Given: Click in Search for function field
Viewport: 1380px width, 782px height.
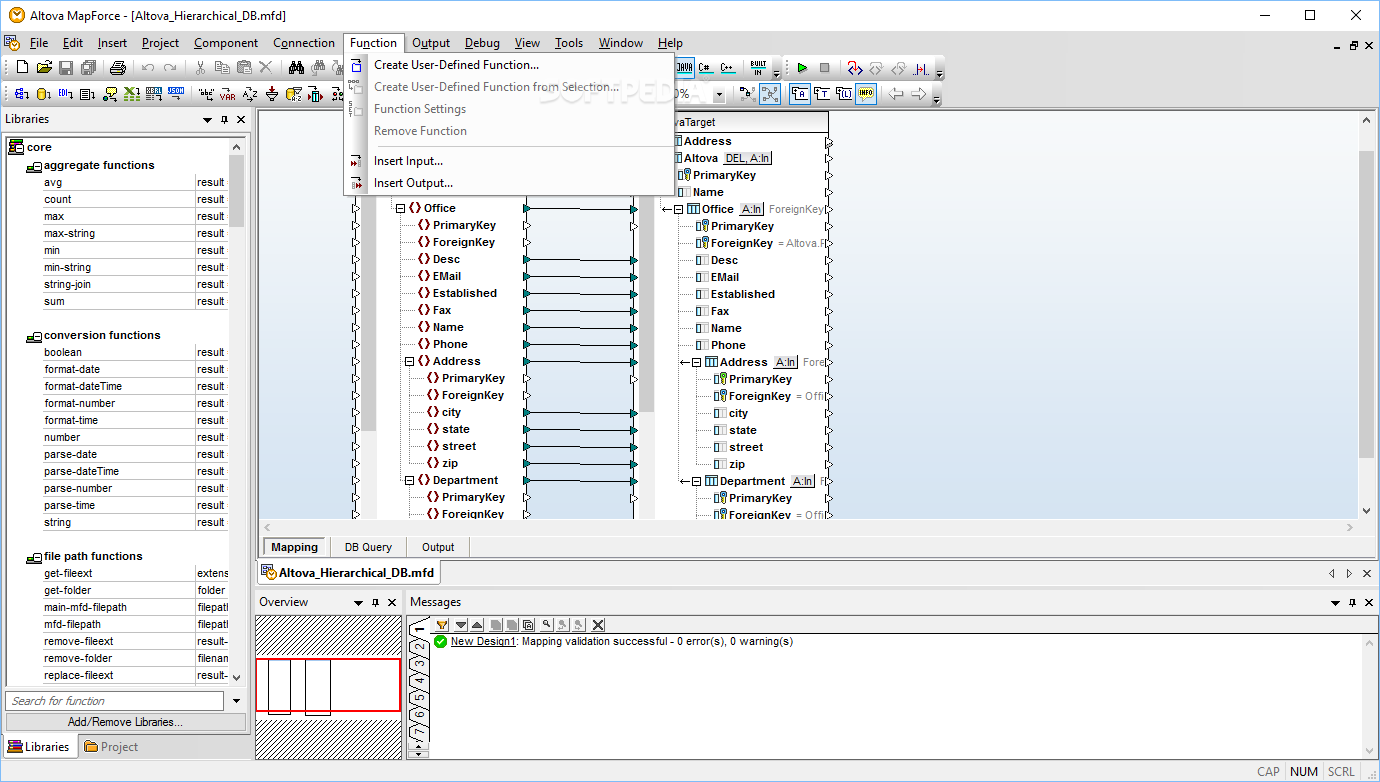Looking at the screenshot, I should pos(116,701).
